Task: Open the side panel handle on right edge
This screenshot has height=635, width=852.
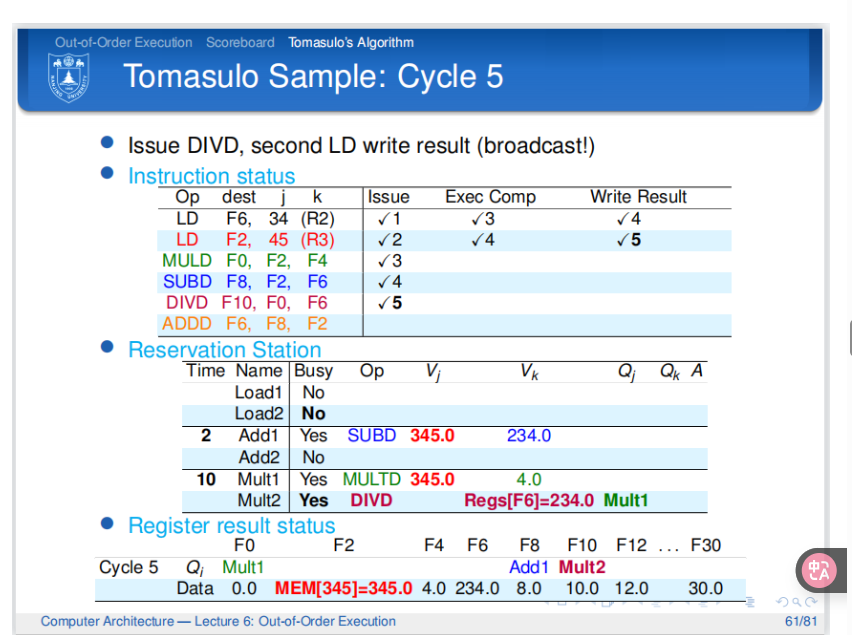Action: click(x=848, y=338)
